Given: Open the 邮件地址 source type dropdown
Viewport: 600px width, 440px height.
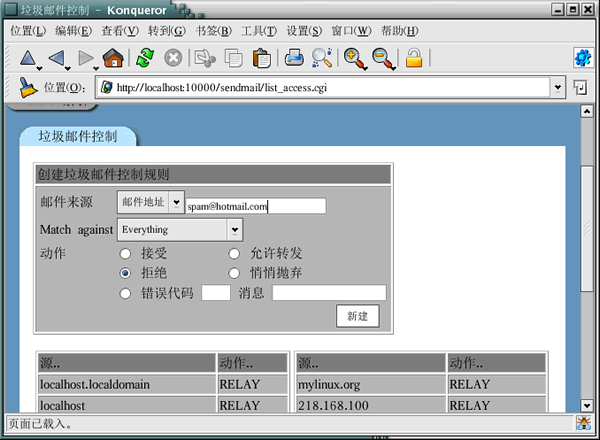Looking at the screenshot, I should pyautogui.click(x=151, y=202).
